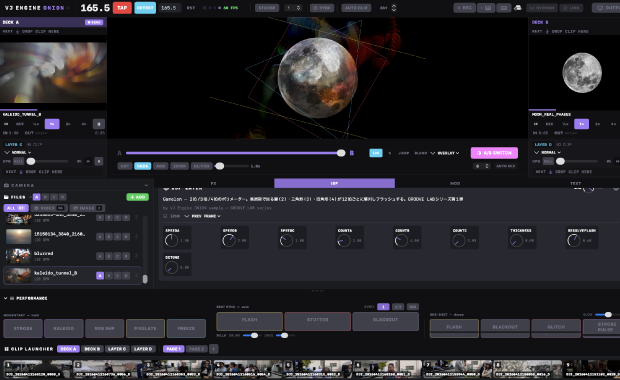Viewport: 620px width, 380px height.
Task: Select the VIDEO files filter tab
Action: coord(49,208)
